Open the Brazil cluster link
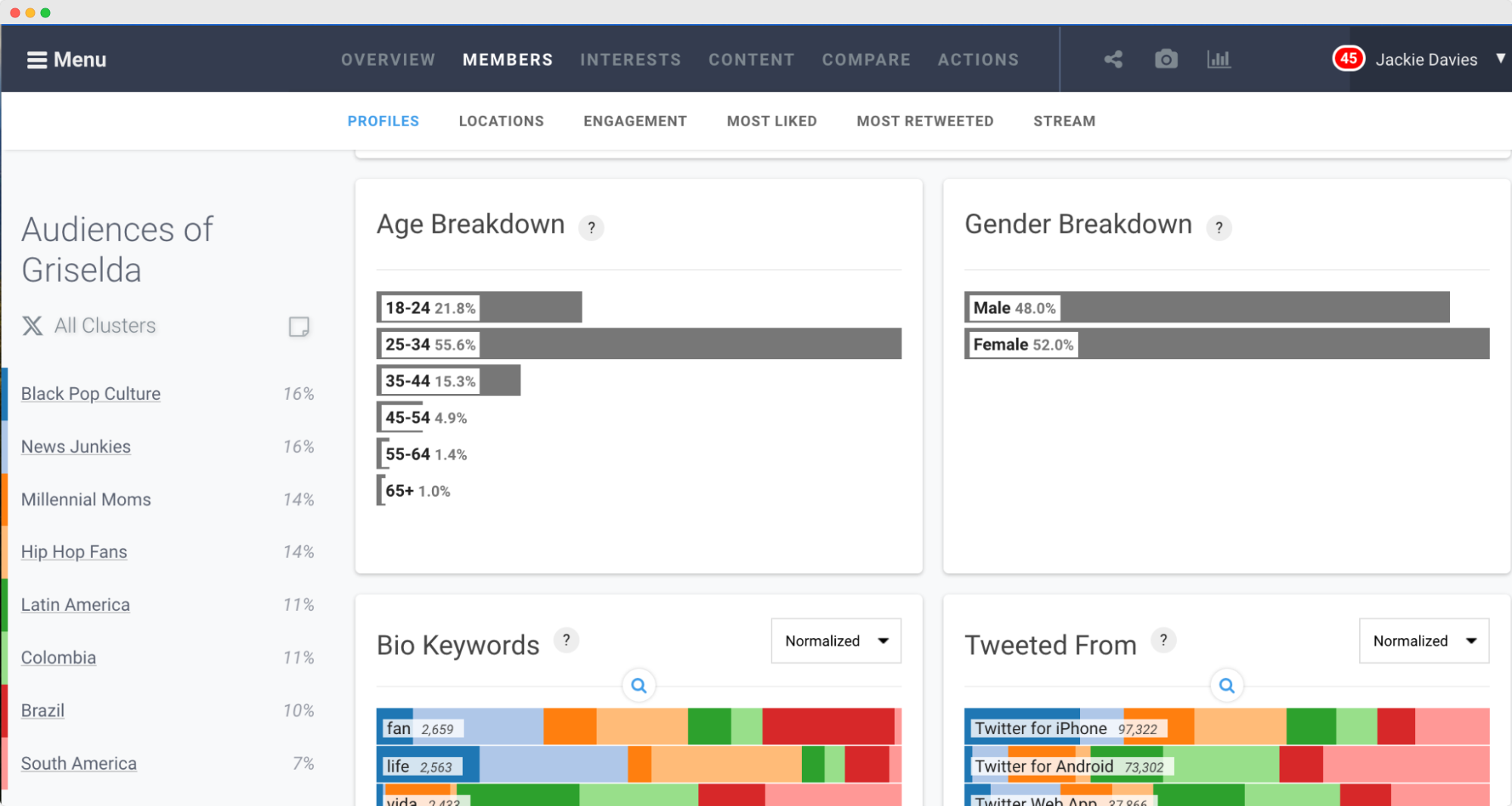The height and width of the screenshot is (806, 1512). pos(42,711)
